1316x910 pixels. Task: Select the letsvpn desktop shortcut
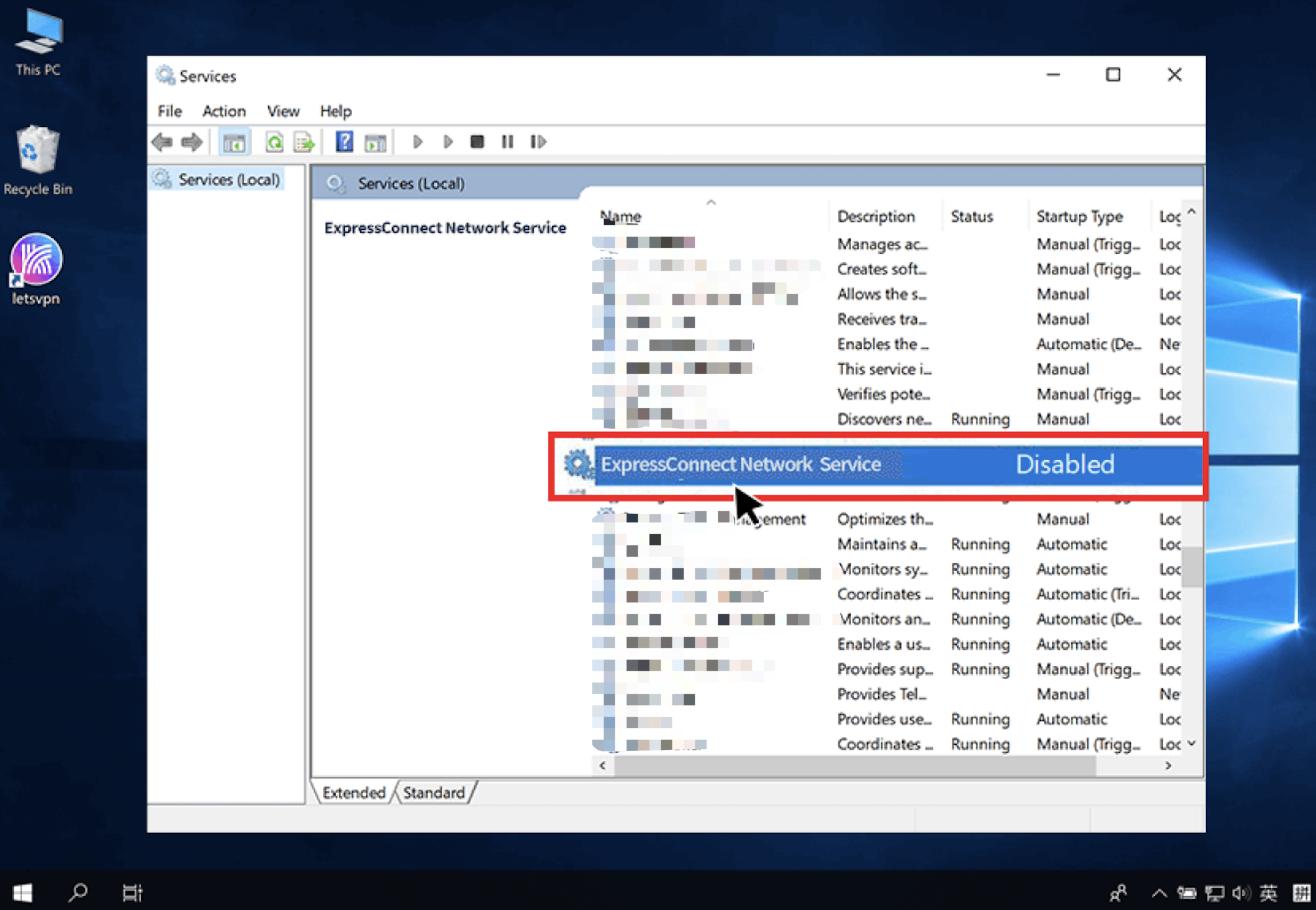(x=36, y=270)
